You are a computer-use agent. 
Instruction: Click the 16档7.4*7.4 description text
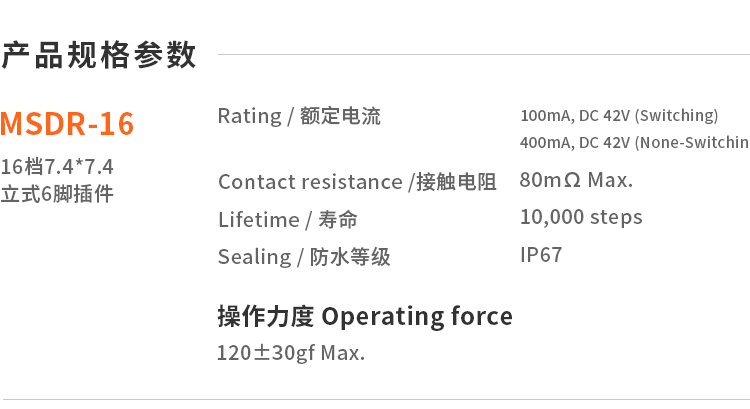click(57, 167)
